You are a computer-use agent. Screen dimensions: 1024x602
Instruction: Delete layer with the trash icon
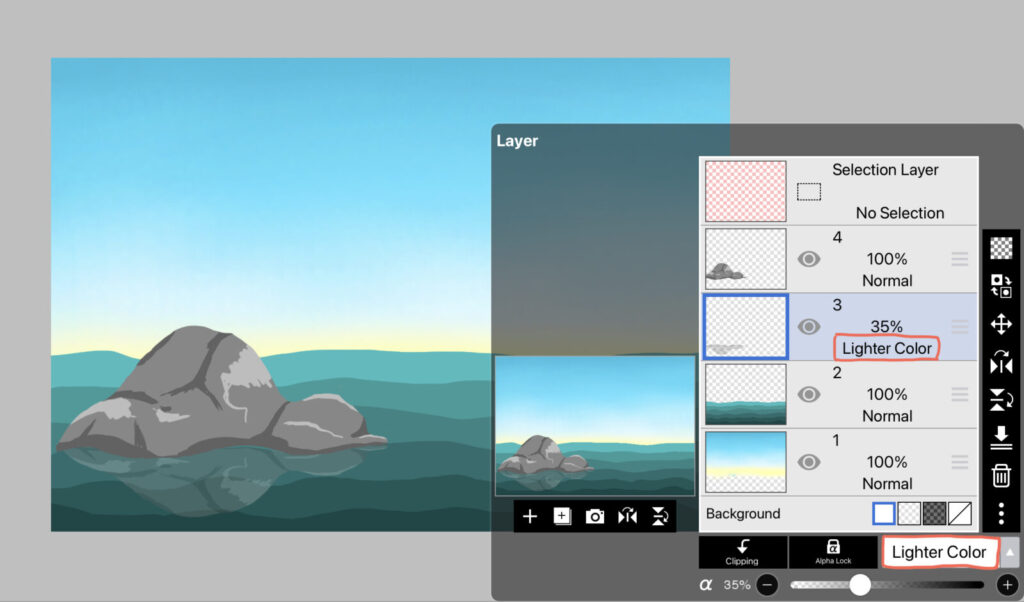(x=1000, y=476)
